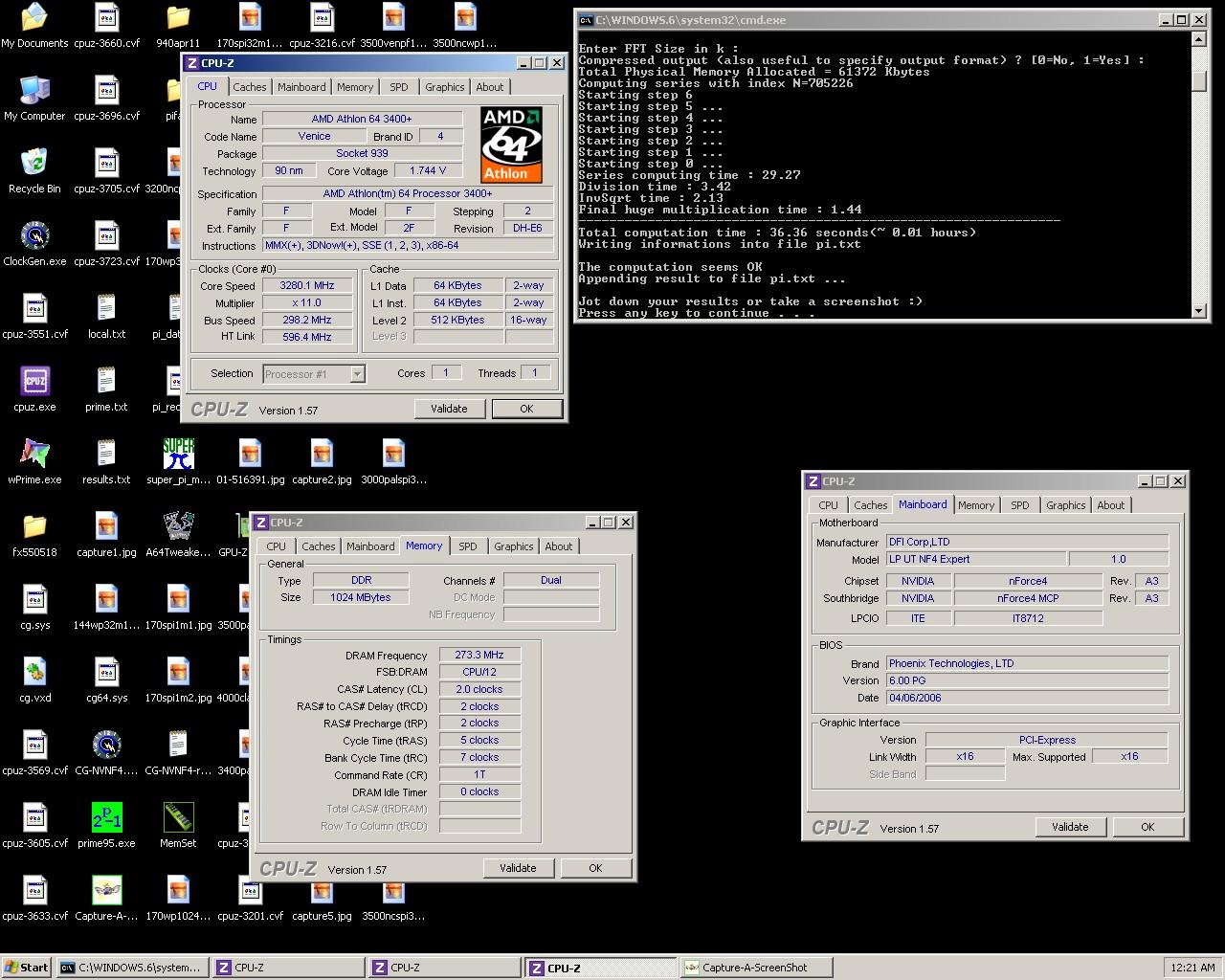The image size is (1225, 980).
Task: Click the Channels # Dual value
Action: 551,580
